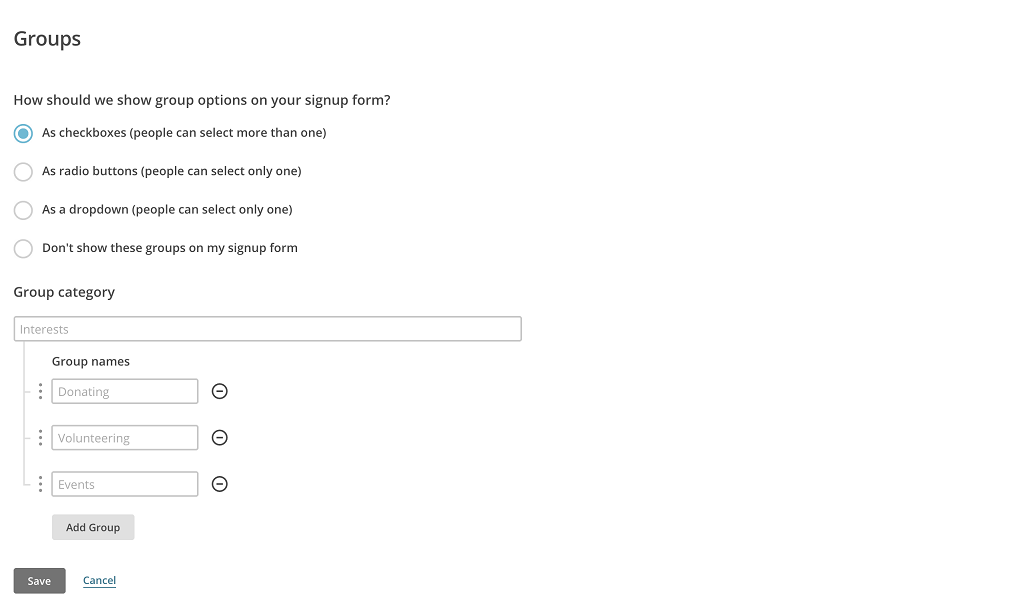
Task: Click the Donating group name field
Action: (x=124, y=391)
